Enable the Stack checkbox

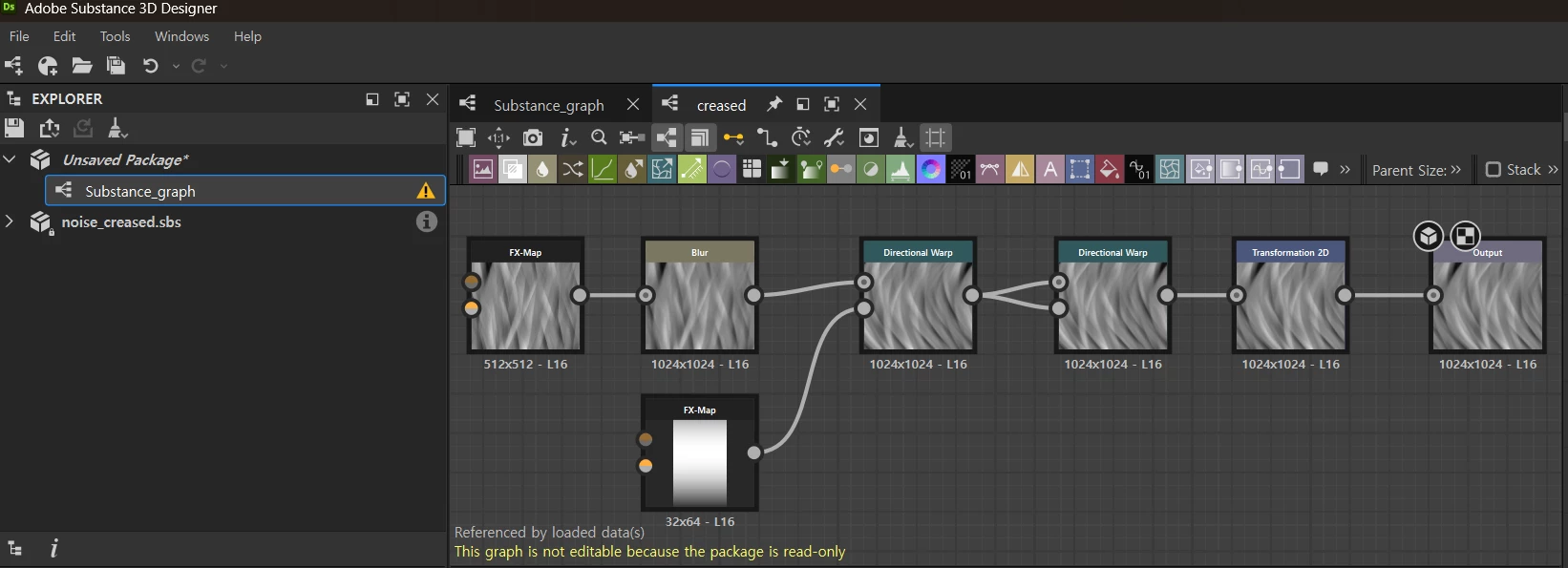(1494, 170)
